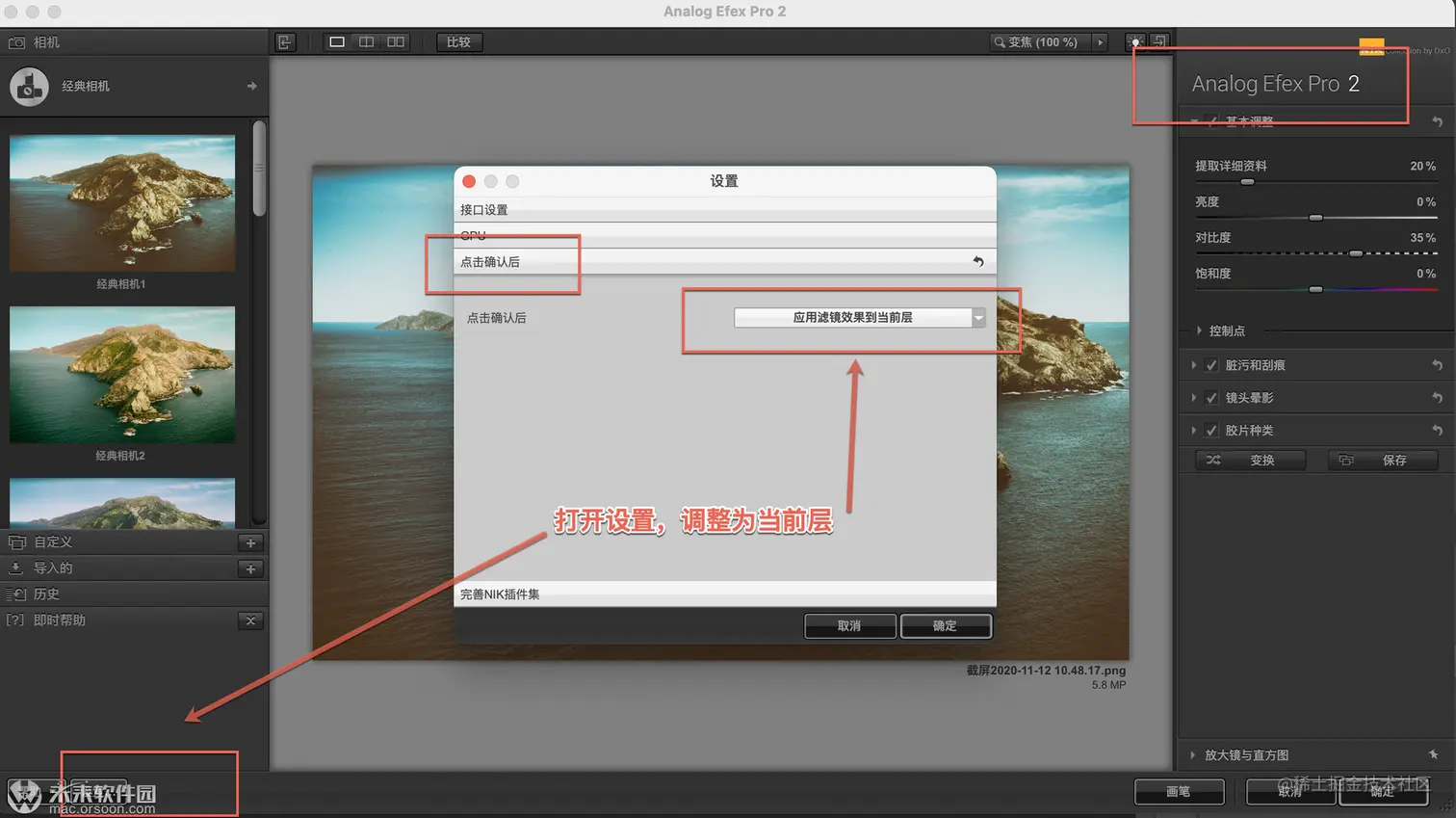This screenshot has height=818, width=1456.
Task: Click the camera icon beside 相机 header
Action: [x=16, y=42]
